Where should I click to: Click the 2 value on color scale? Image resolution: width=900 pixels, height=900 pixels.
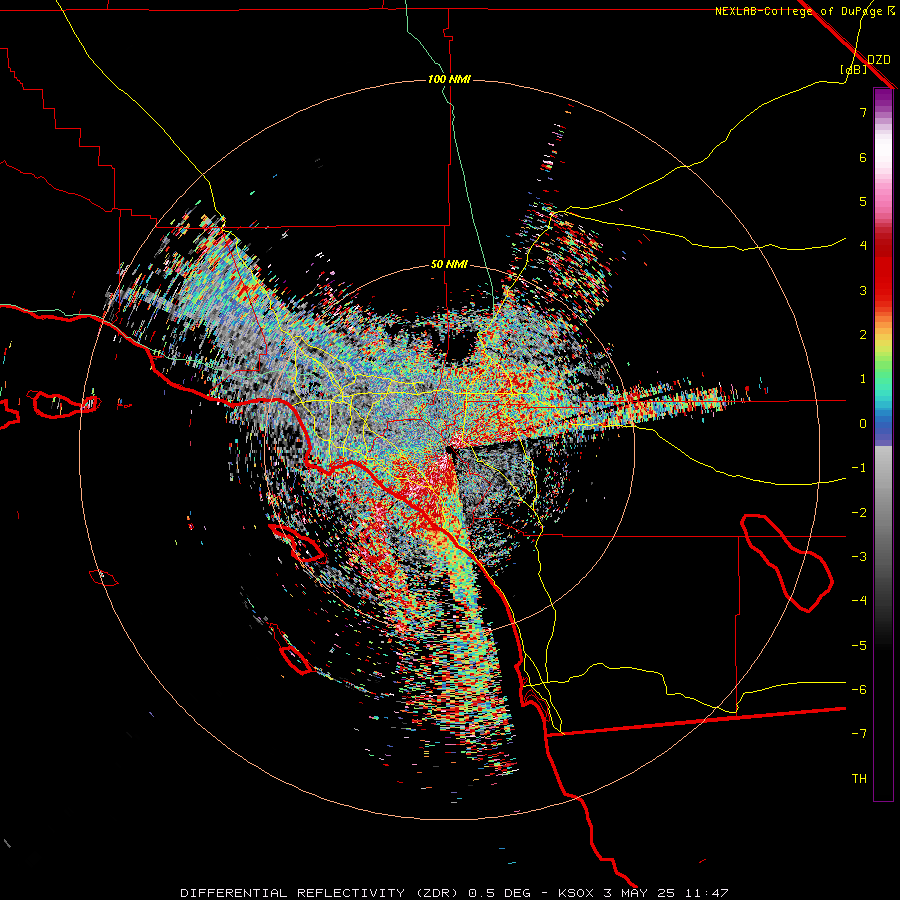(x=863, y=335)
